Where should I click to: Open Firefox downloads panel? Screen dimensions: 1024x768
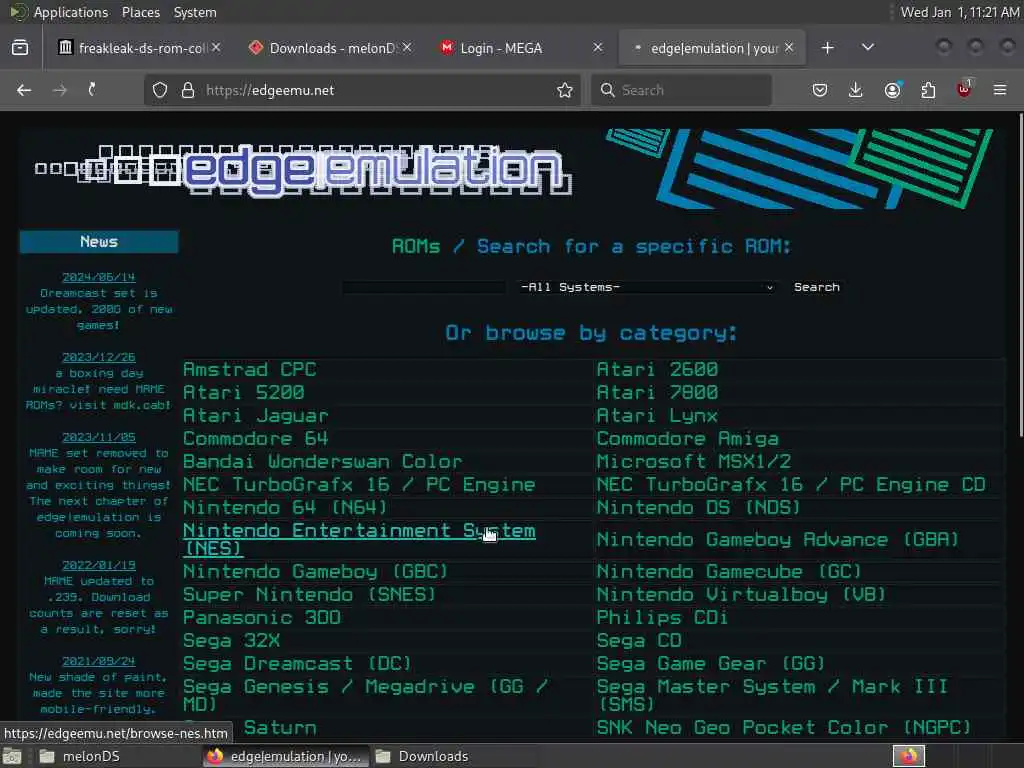click(856, 90)
